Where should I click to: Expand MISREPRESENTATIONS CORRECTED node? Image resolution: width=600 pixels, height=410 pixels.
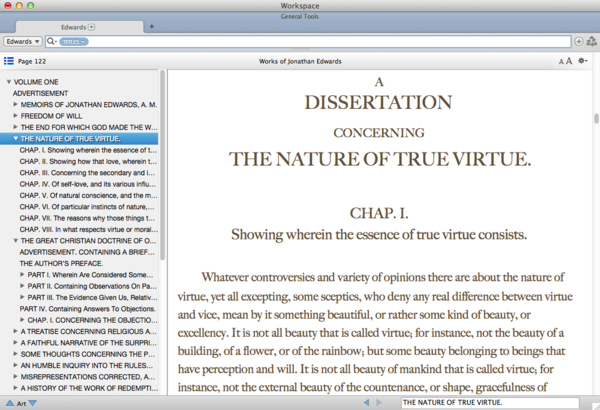15,376
